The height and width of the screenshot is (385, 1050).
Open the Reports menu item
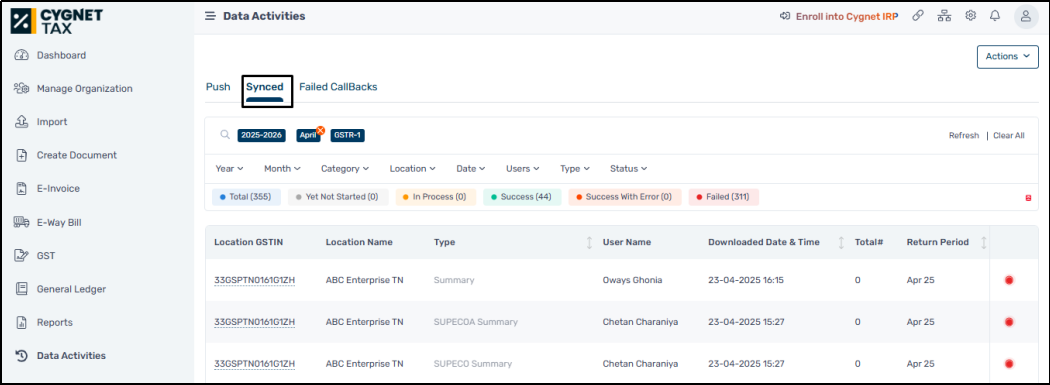(55, 322)
